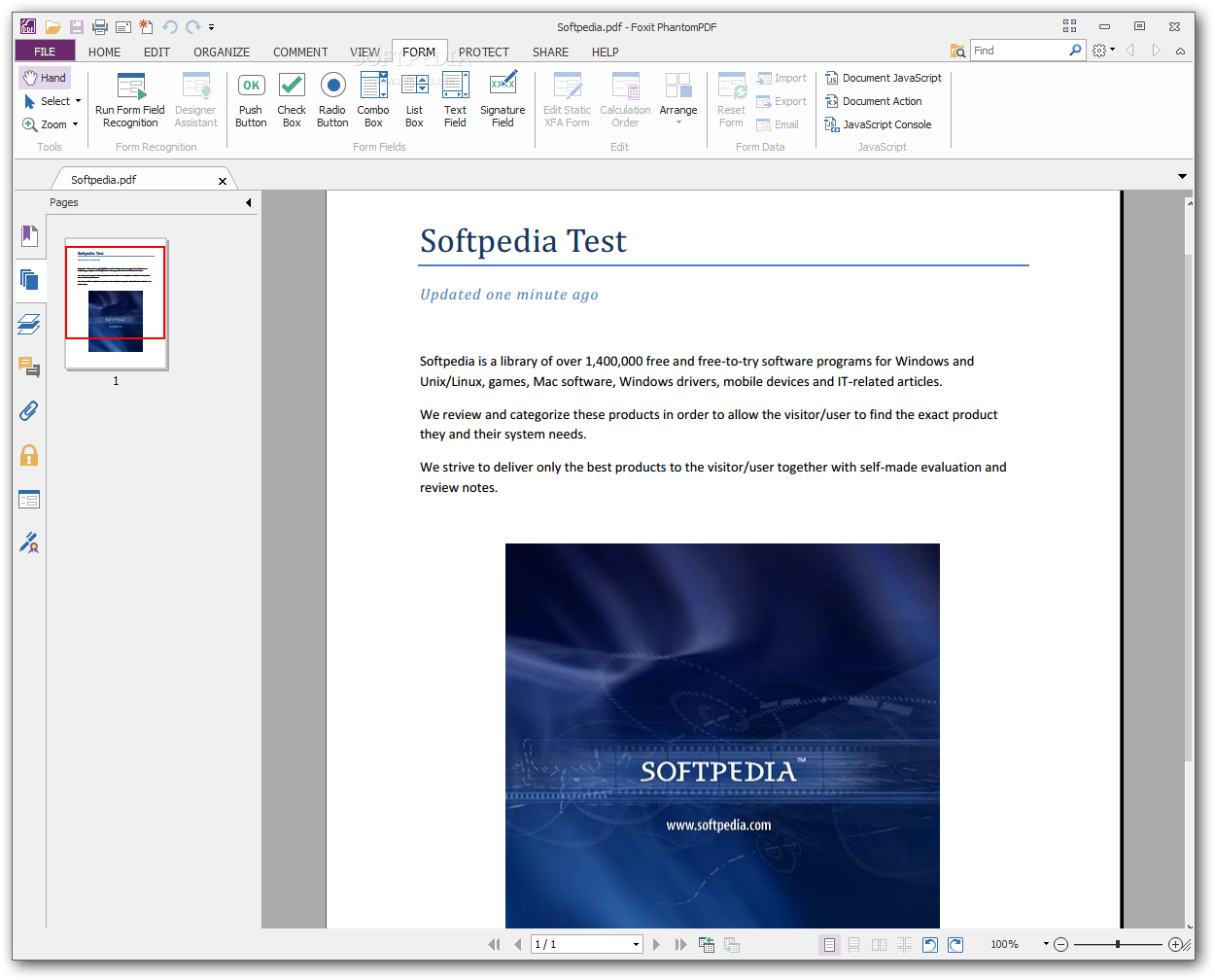The image size is (1215, 980).
Task: Select the Softpedia.pdf document tab
Action: [104, 180]
